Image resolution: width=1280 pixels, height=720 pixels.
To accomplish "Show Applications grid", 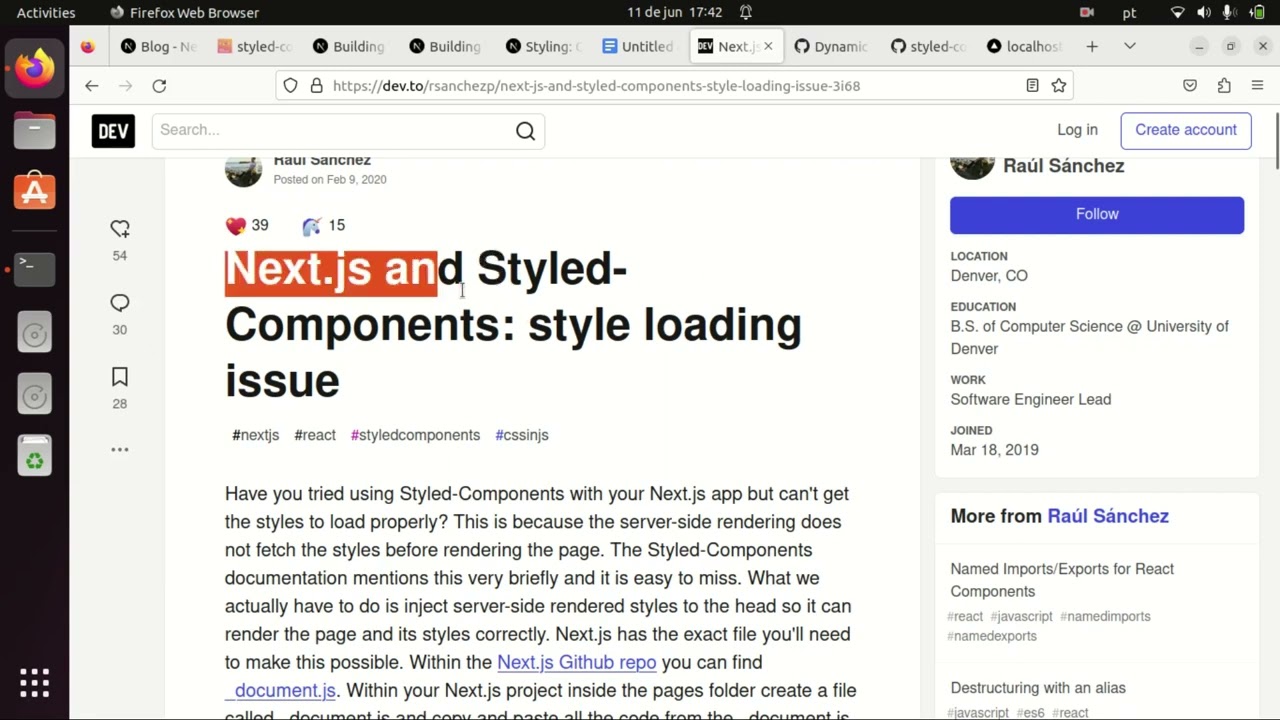I will click(35, 683).
